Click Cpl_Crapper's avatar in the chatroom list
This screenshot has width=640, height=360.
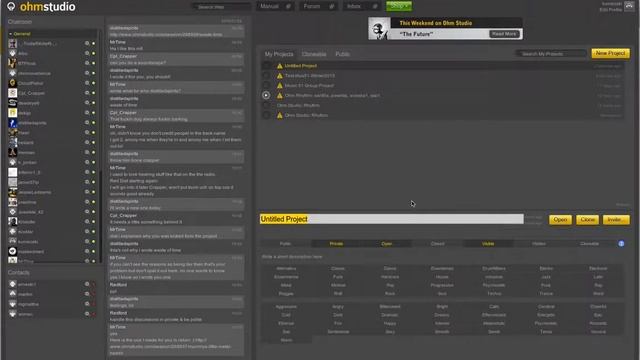[13, 93]
